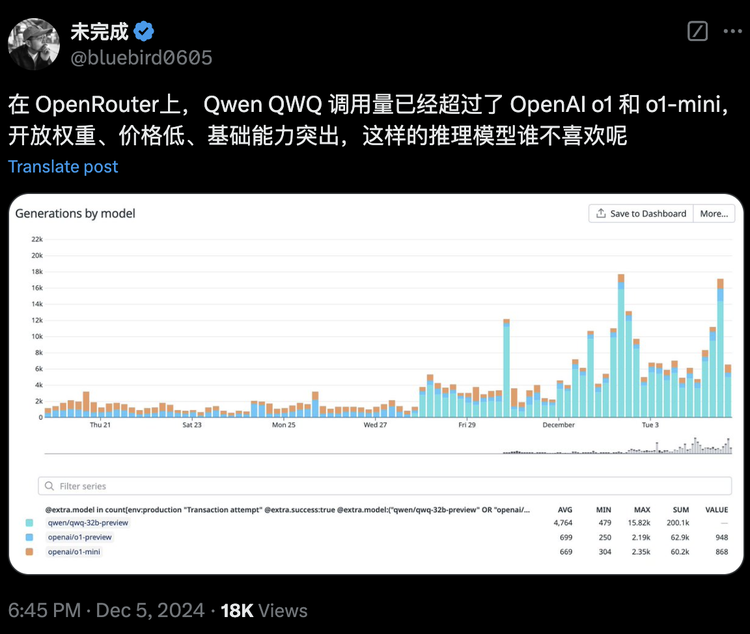This screenshot has width=750, height=634.
Task: Click the 200.1k SUM value
Action: pos(678,523)
